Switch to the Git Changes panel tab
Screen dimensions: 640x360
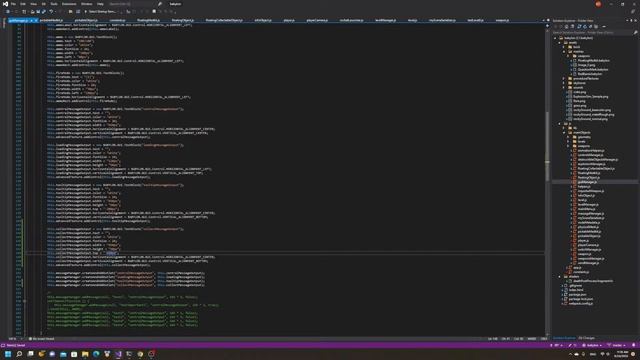pyautogui.click(x=586, y=338)
